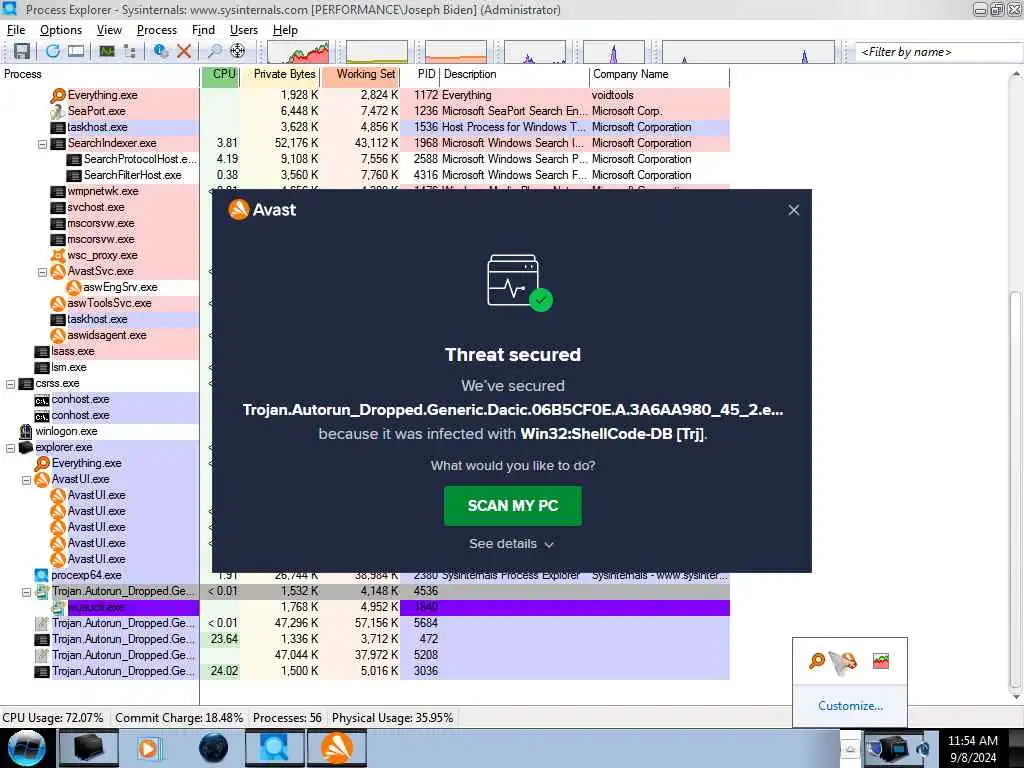Select the aswEngSrv.exe process icon
Image resolution: width=1024 pixels, height=768 pixels.
[74, 287]
